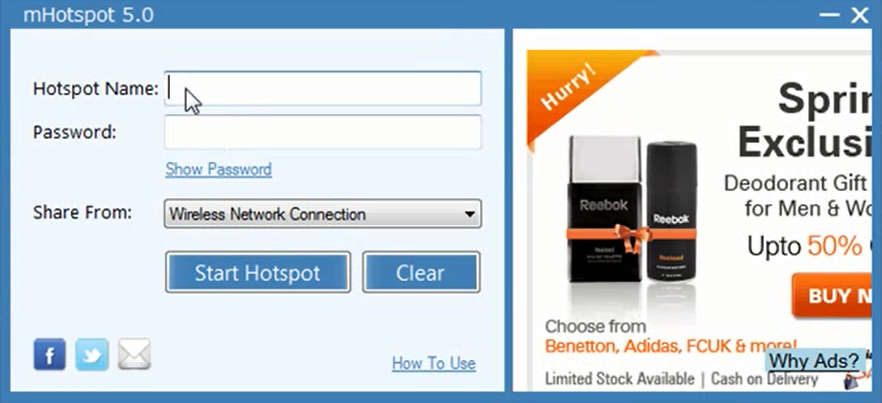Viewport: 882px width, 403px height.
Task: Close the mHotspot window
Action: tap(860, 15)
